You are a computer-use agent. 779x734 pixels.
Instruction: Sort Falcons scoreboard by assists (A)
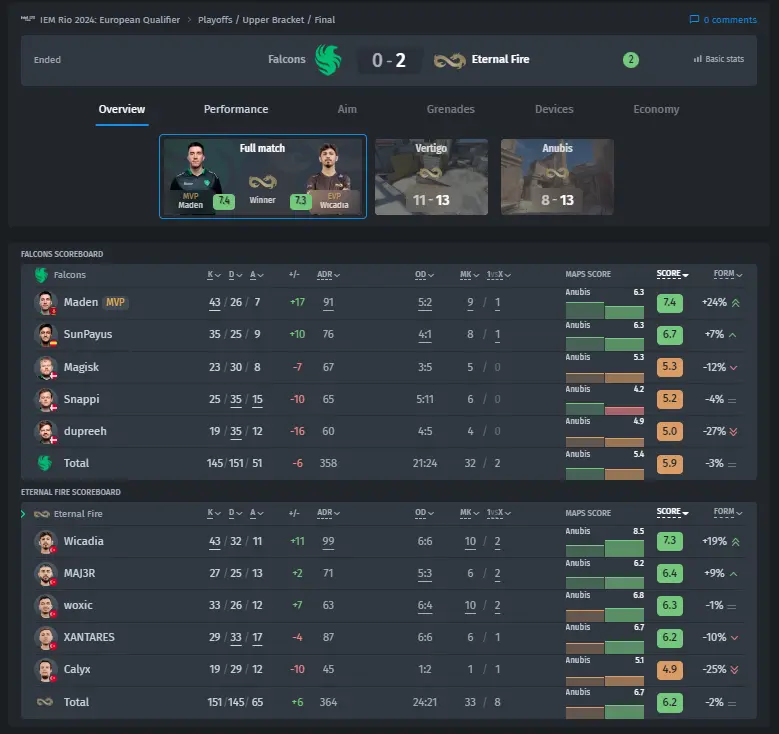tap(256, 275)
